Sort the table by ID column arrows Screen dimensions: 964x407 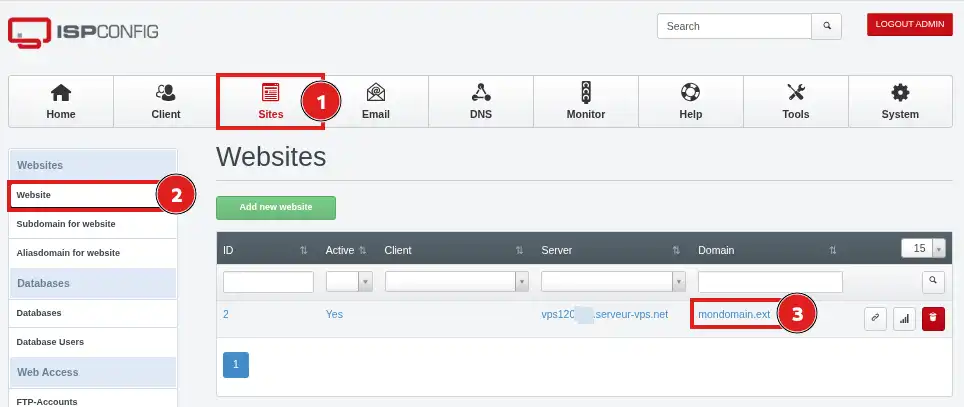(x=303, y=250)
